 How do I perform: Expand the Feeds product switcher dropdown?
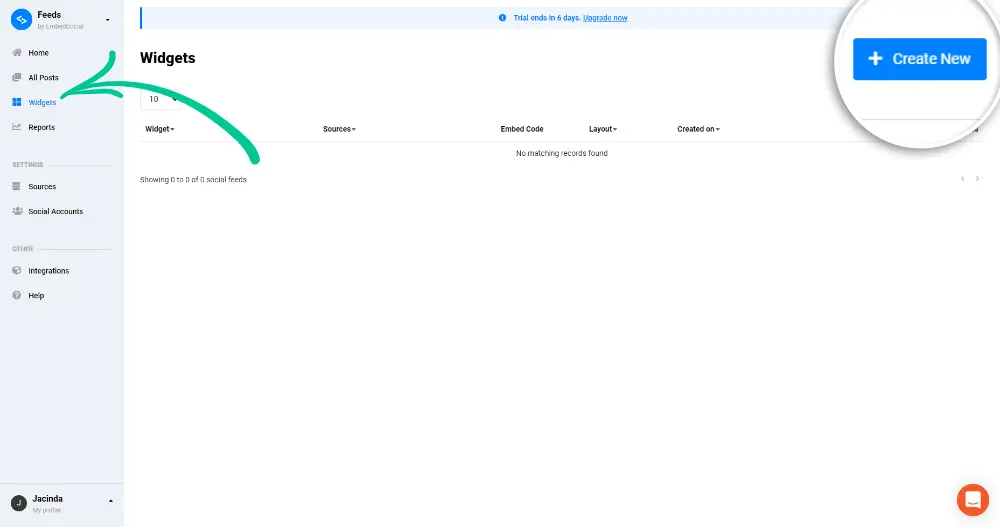coord(108,20)
